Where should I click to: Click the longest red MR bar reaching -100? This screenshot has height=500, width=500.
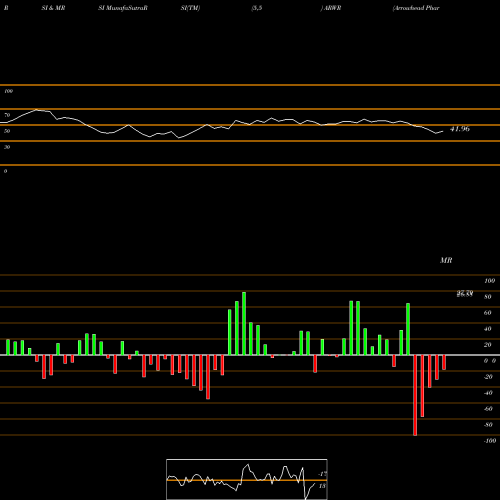click(x=415, y=395)
